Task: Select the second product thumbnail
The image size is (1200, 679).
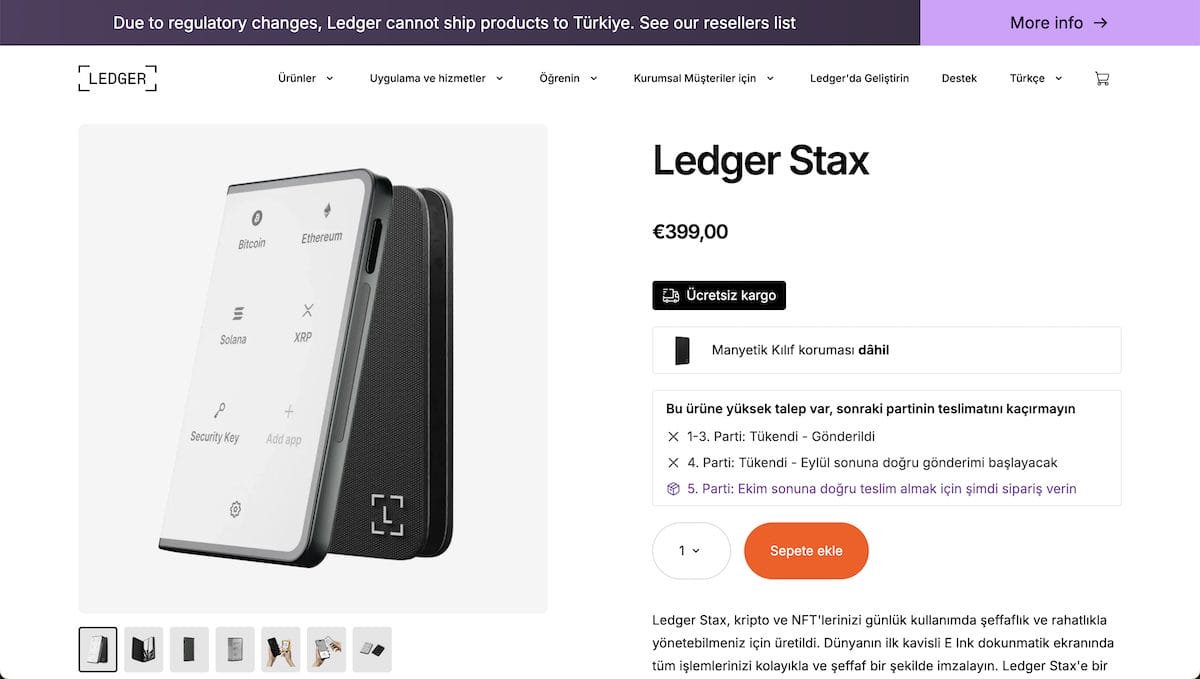Action: (144, 649)
